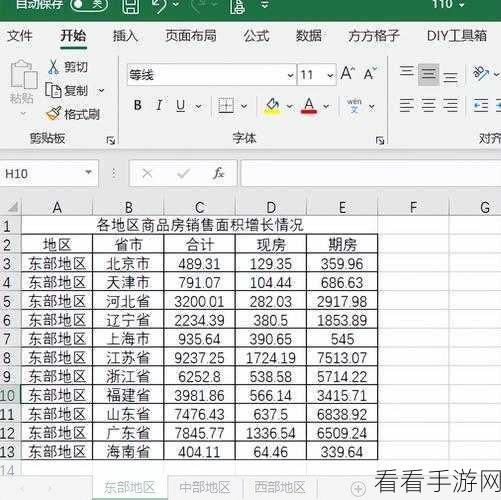The image size is (501, 500).
Task: Select column C header
Action: (200, 207)
